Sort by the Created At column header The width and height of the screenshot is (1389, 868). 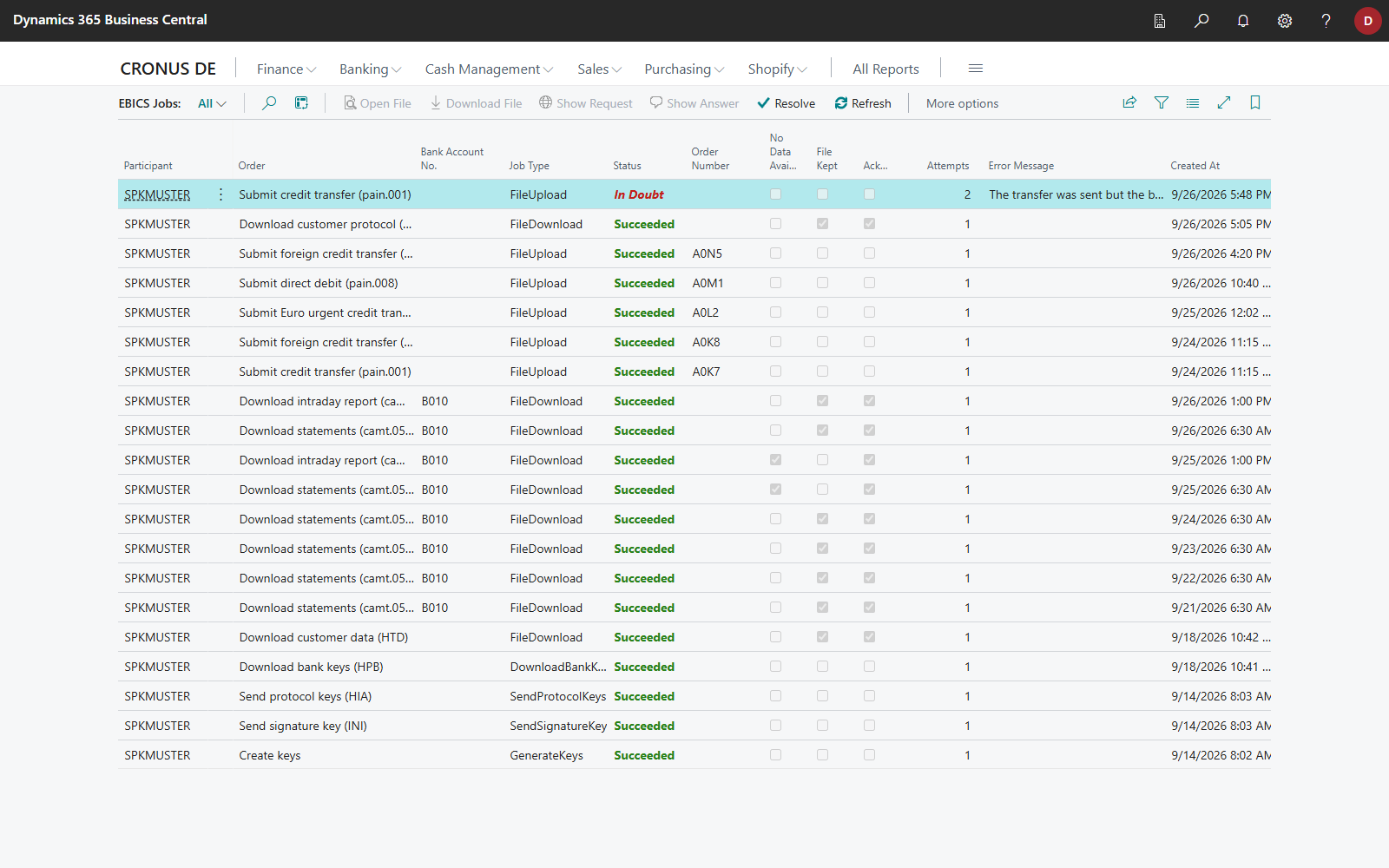[1195, 166]
